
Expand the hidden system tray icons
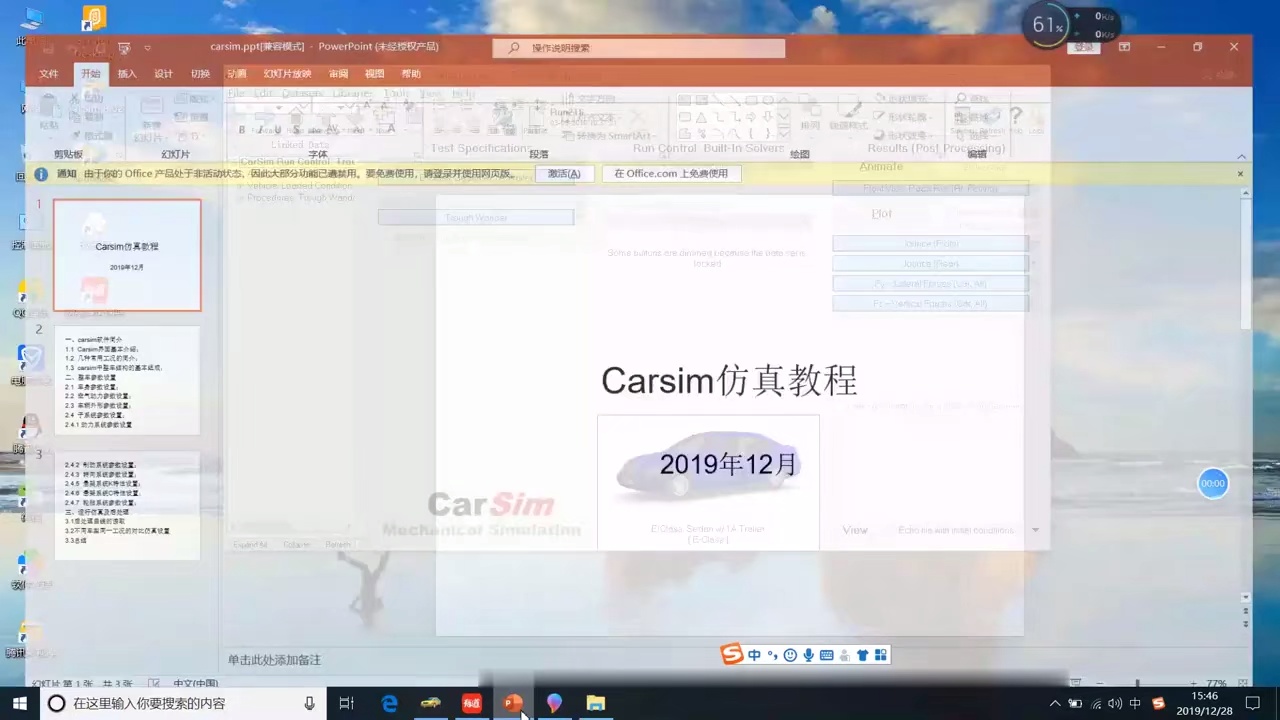point(1055,703)
